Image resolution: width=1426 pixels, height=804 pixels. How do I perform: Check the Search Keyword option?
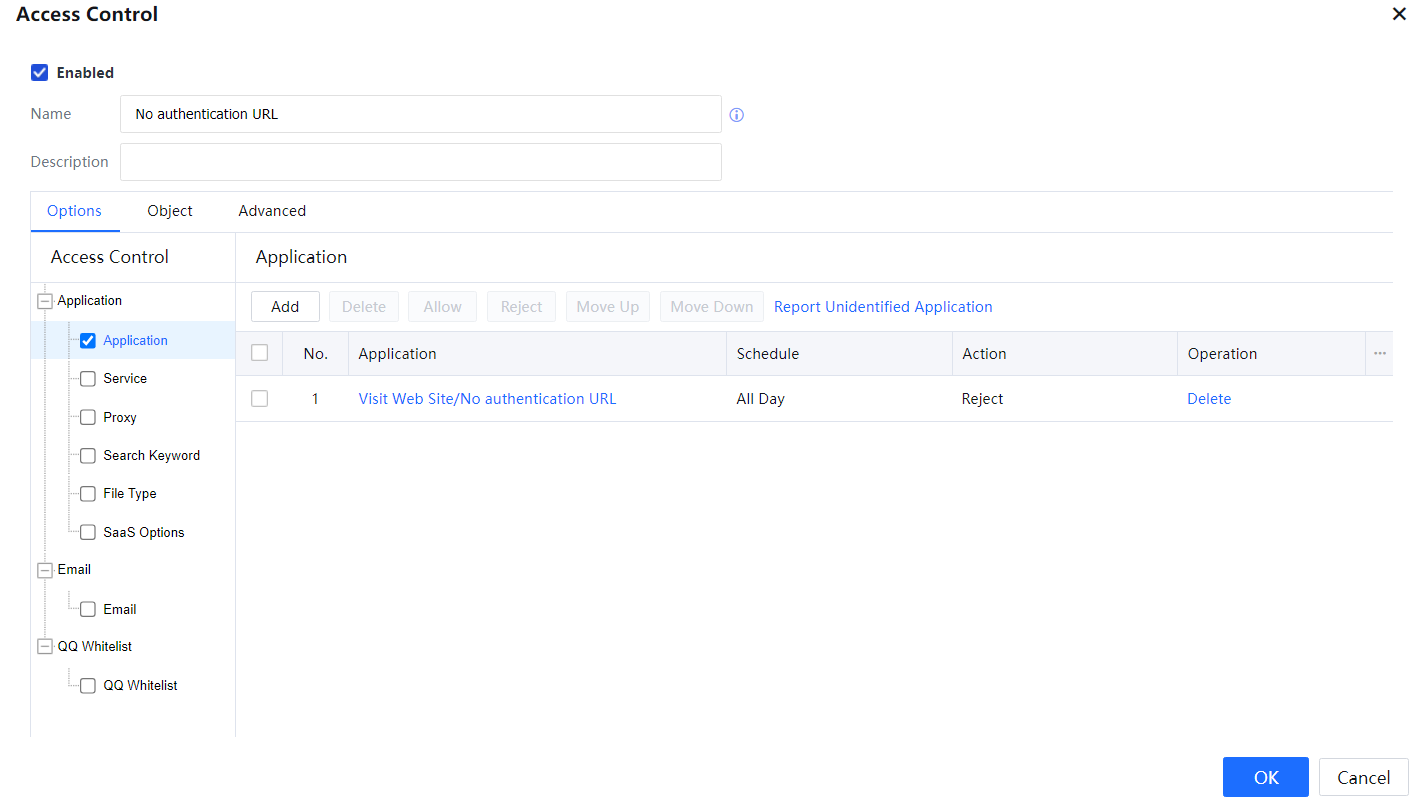pos(88,456)
